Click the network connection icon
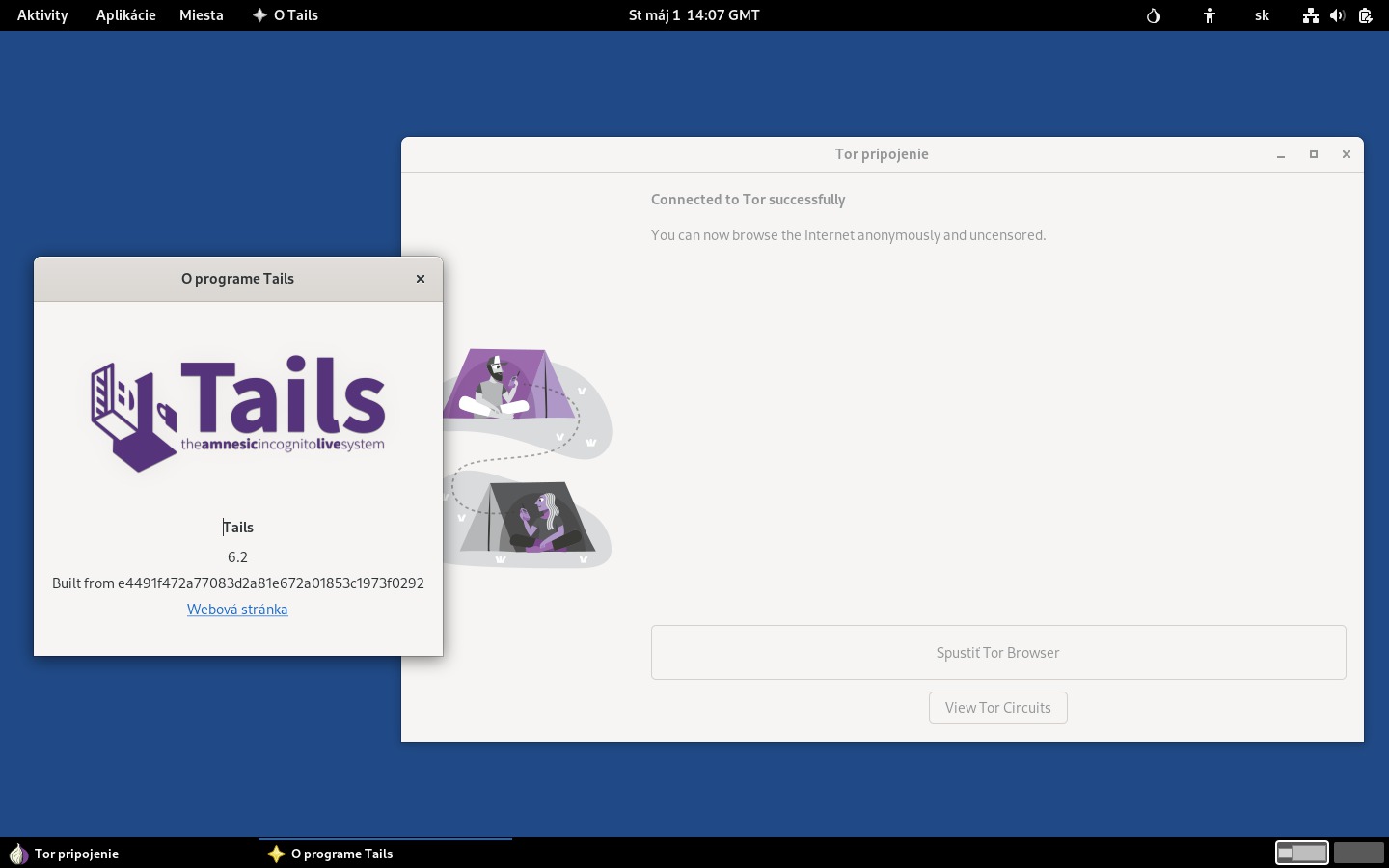Screen dimensions: 1389x868 pos(1310,15)
